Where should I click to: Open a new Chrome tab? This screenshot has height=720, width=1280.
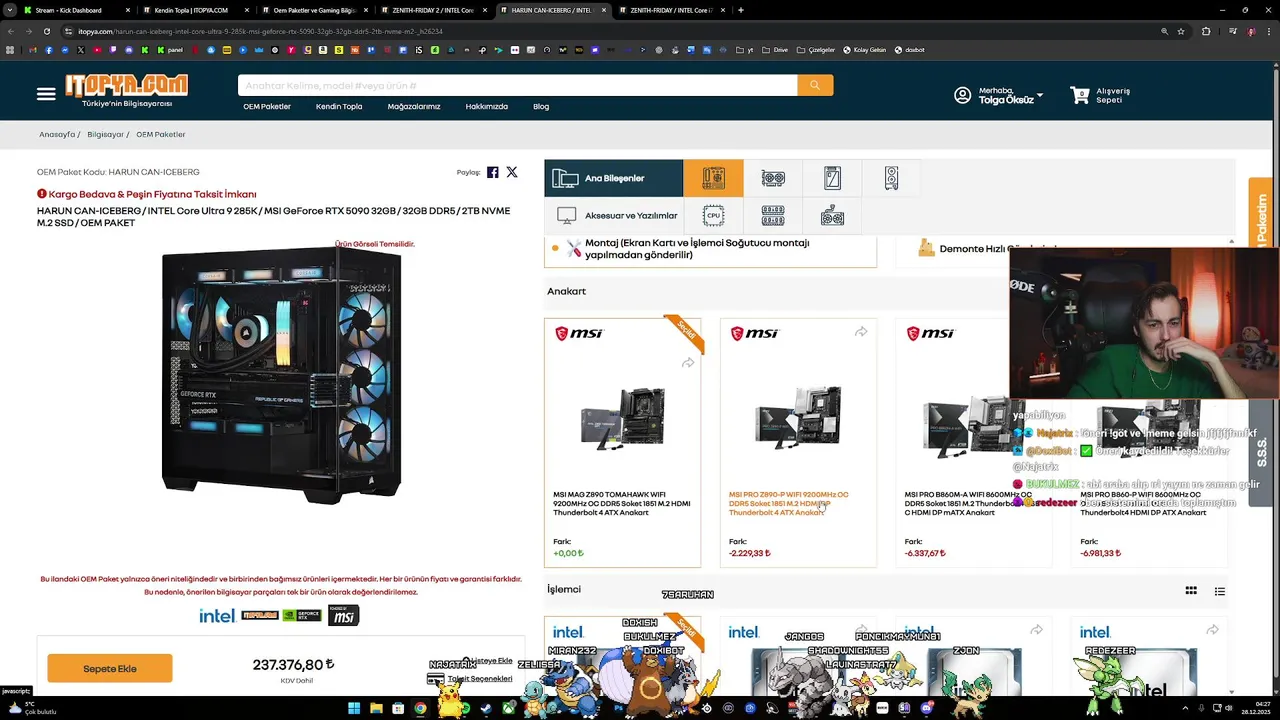point(740,10)
